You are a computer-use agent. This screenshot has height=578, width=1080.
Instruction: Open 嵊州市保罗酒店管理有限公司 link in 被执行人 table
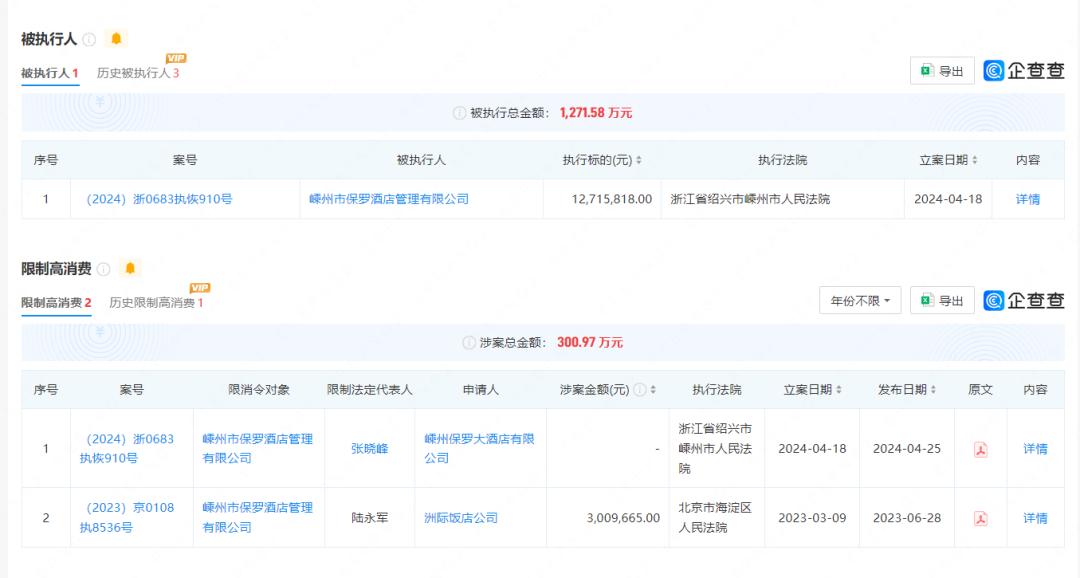click(388, 199)
